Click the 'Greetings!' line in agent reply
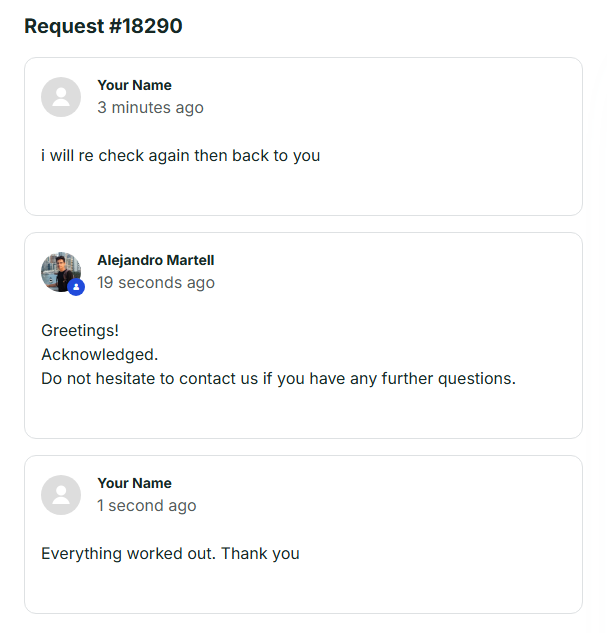 point(79,330)
